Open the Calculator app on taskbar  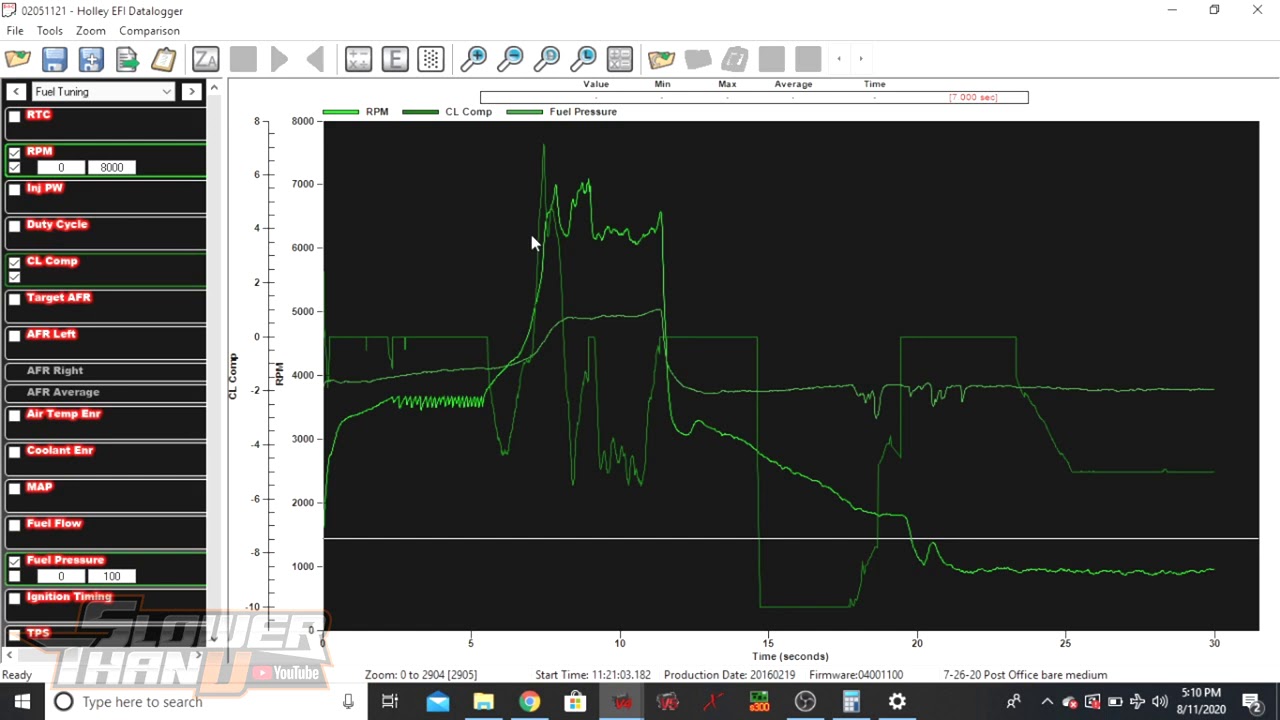click(x=851, y=702)
